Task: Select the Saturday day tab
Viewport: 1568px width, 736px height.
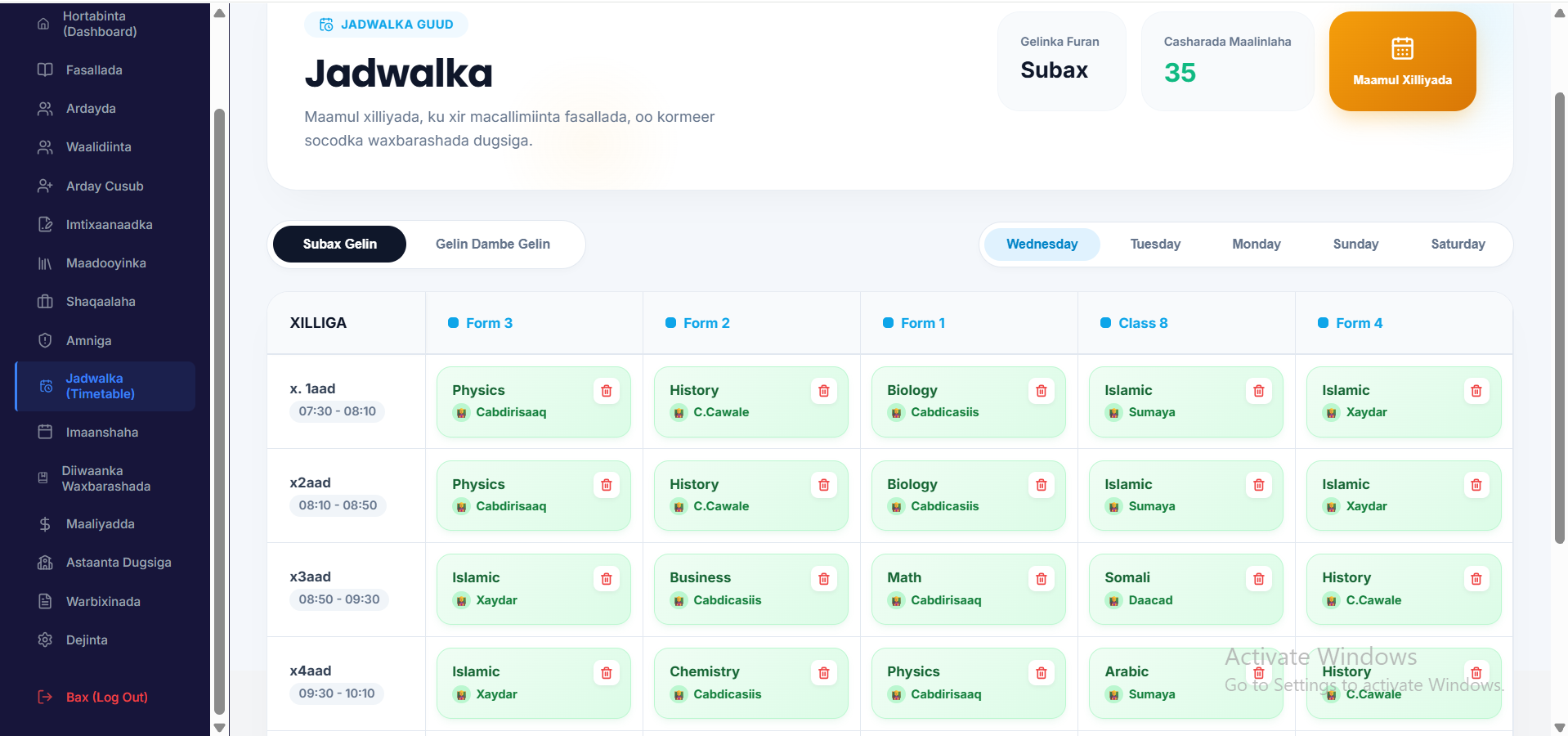Action: click(x=1458, y=244)
